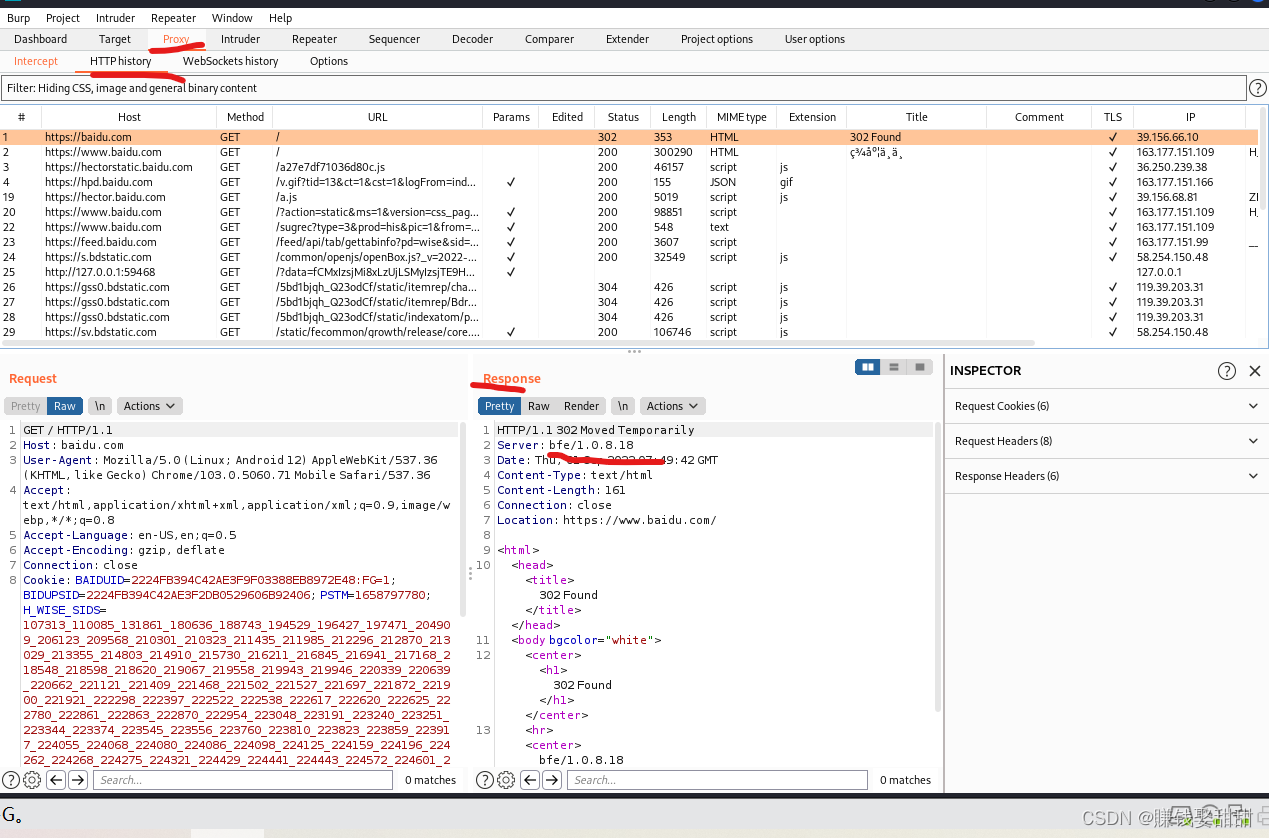Switch to Proxy tab
This screenshot has width=1269, height=838.
coord(176,39)
